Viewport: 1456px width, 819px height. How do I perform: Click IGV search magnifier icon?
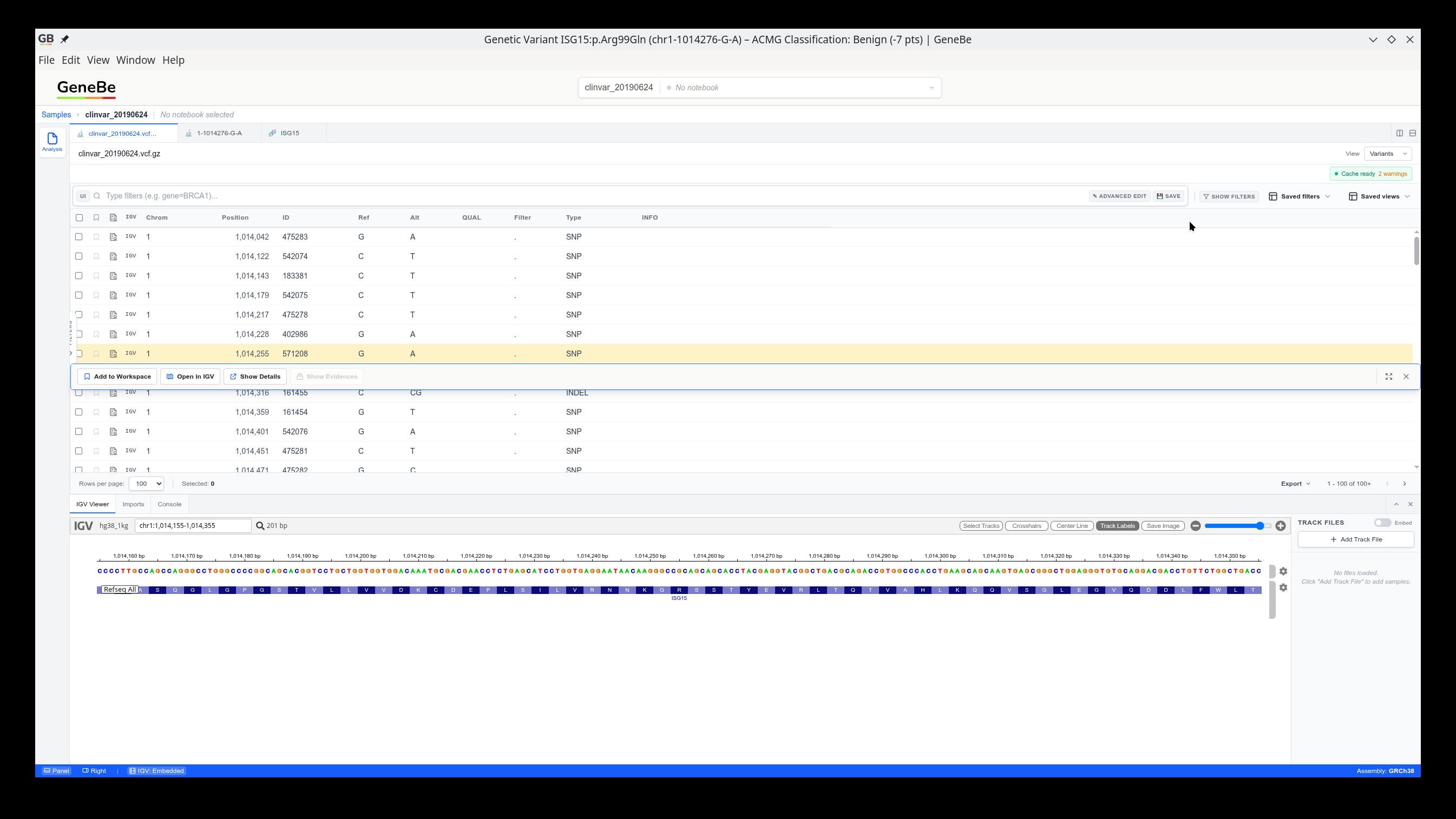[260, 526]
